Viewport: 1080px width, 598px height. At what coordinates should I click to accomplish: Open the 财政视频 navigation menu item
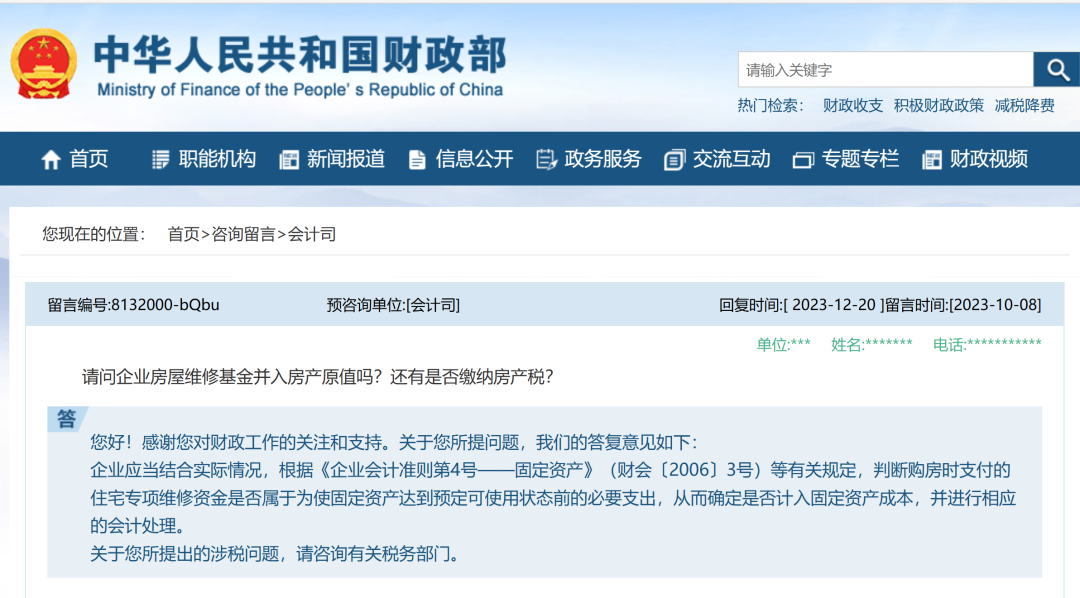tap(988, 159)
